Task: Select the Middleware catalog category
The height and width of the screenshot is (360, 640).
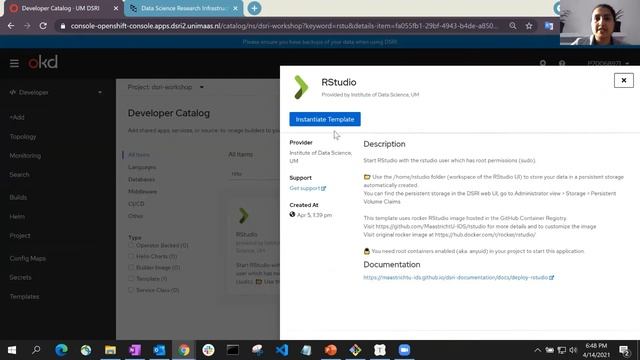Action: click(142, 191)
